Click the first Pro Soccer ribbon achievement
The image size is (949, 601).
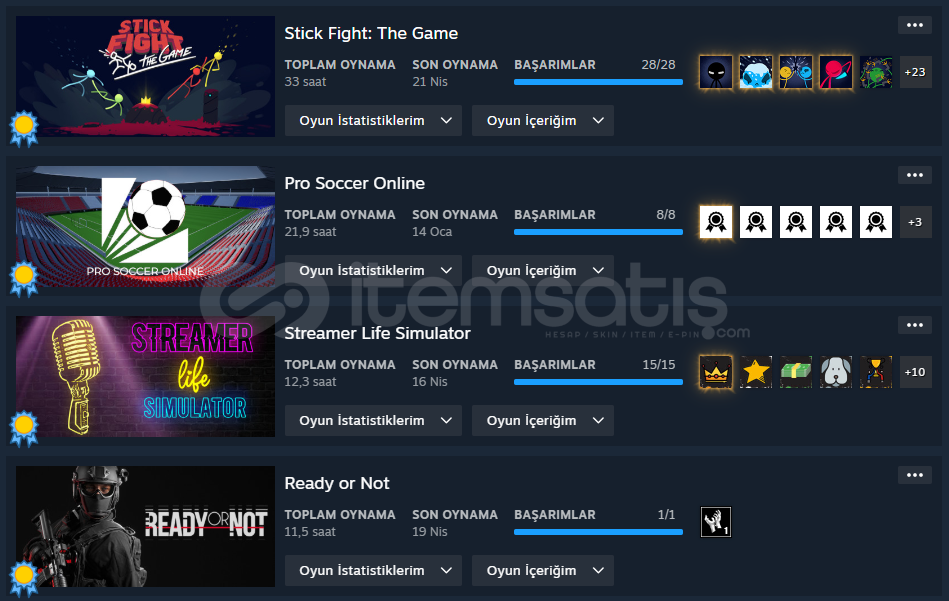pyautogui.click(x=716, y=222)
